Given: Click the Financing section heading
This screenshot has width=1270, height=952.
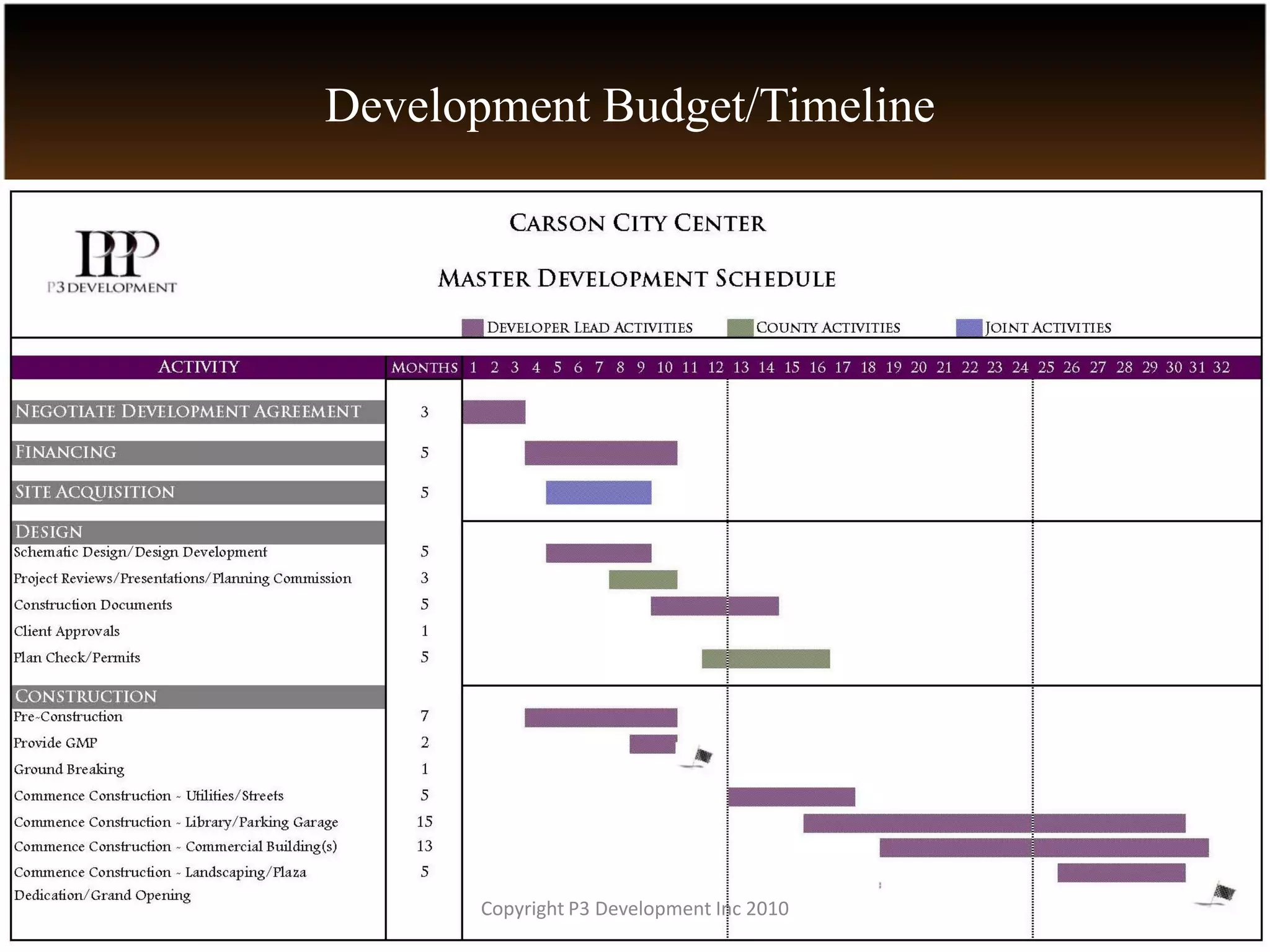Looking at the screenshot, I should tap(198, 453).
